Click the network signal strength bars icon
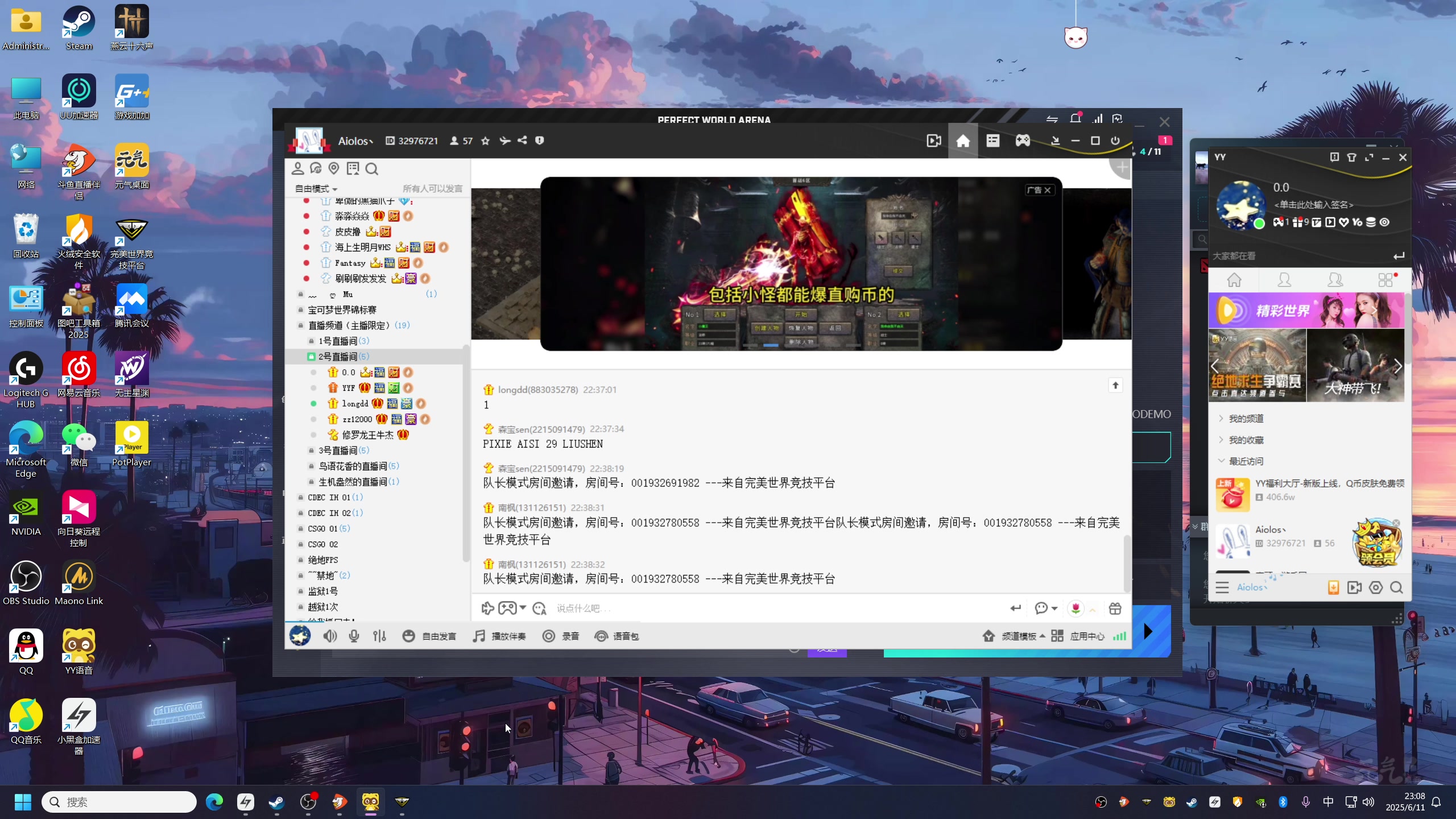 coord(1119,636)
